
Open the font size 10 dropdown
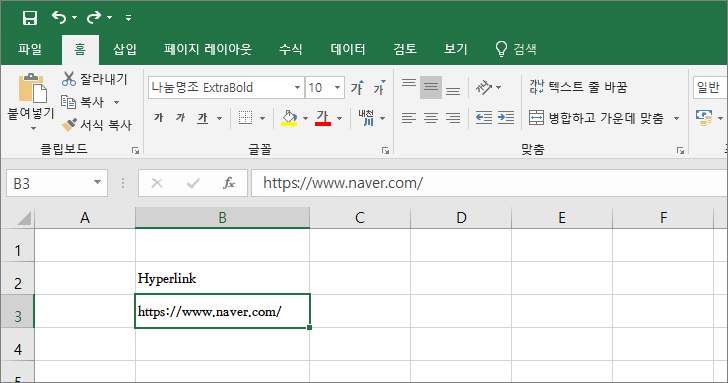point(338,88)
